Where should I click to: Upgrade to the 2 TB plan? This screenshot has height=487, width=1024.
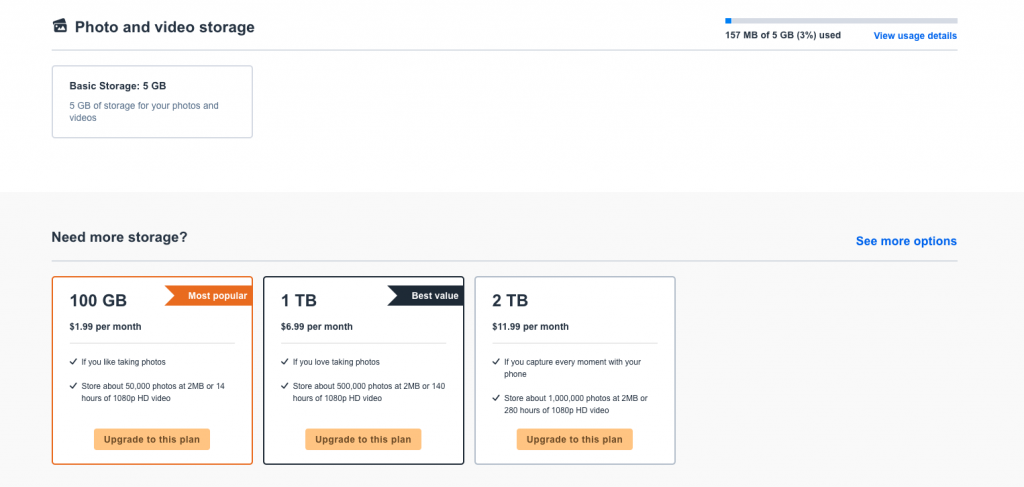(x=575, y=439)
